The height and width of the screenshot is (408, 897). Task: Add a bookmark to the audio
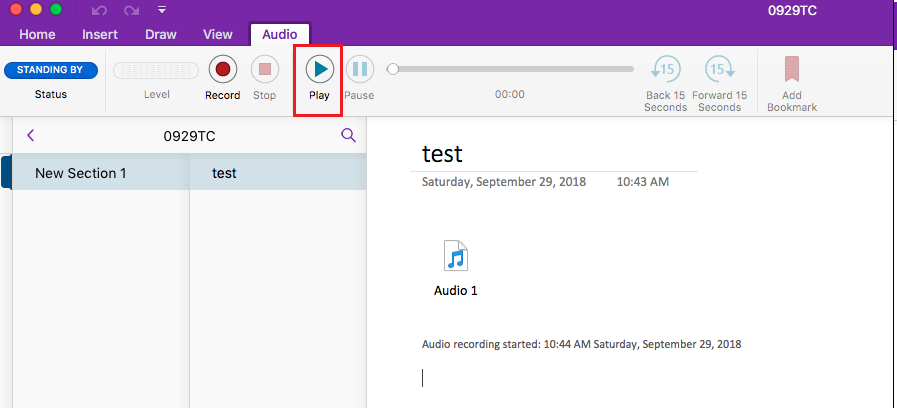coord(792,83)
